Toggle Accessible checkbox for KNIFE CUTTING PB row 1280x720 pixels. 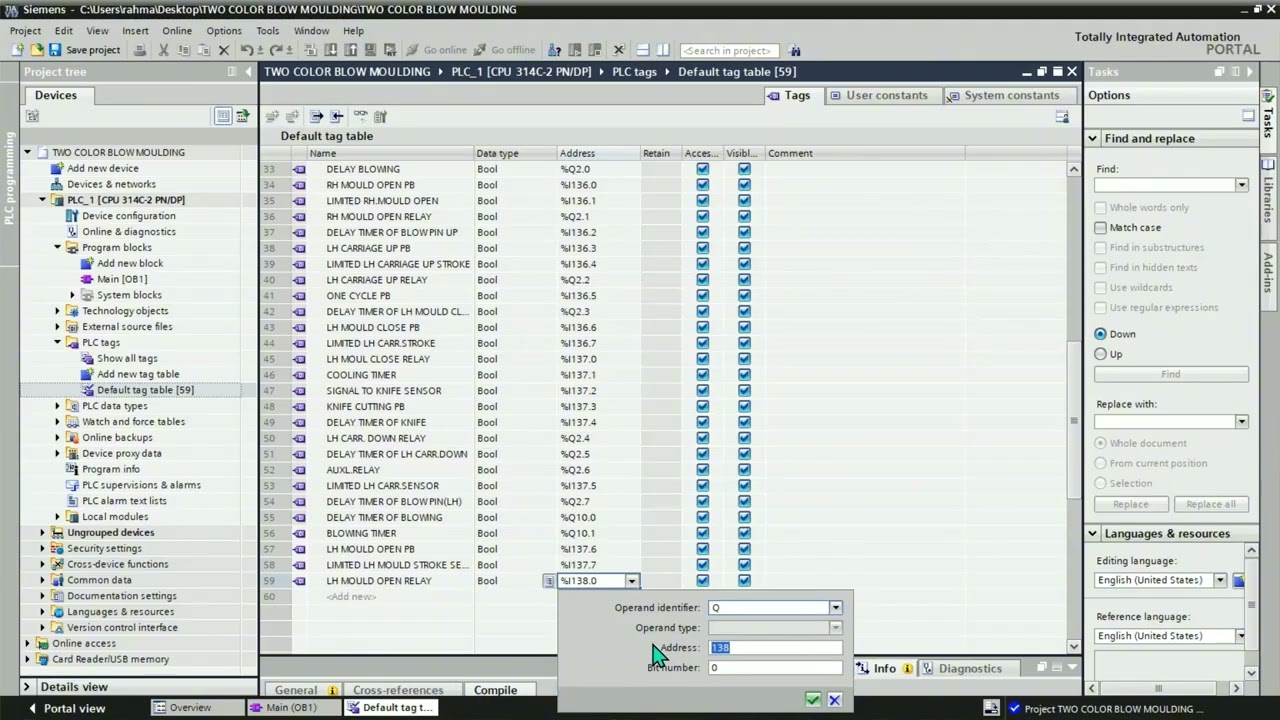(x=702, y=406)
